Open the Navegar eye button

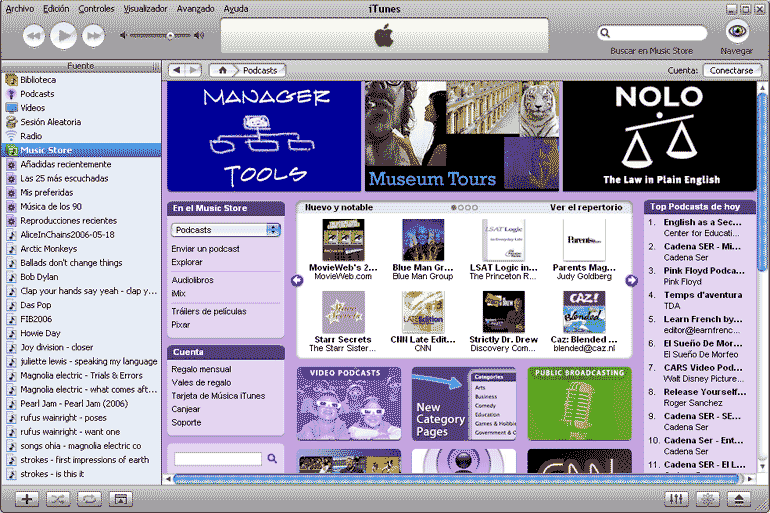coord(737,32)
